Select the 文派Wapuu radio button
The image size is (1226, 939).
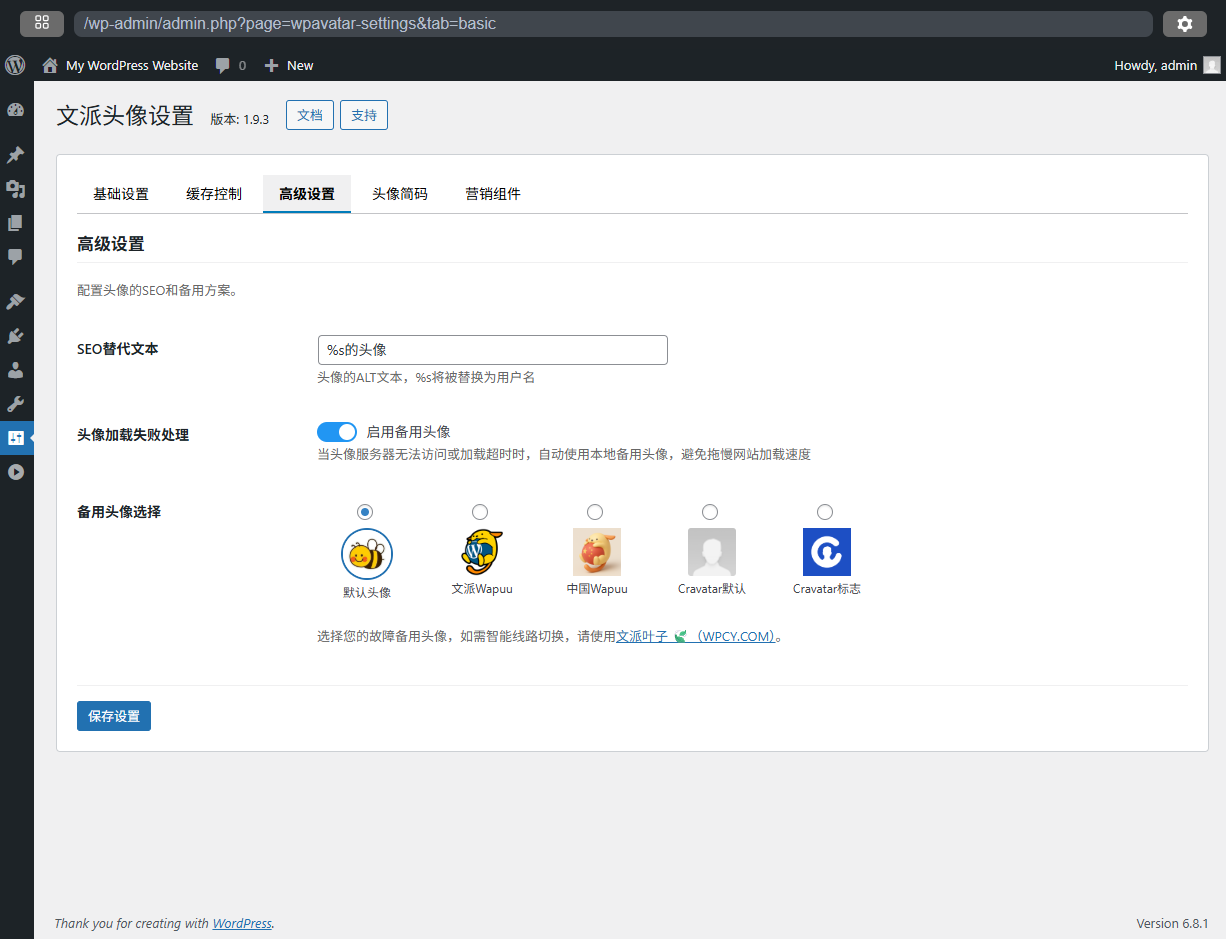point(480,512)
